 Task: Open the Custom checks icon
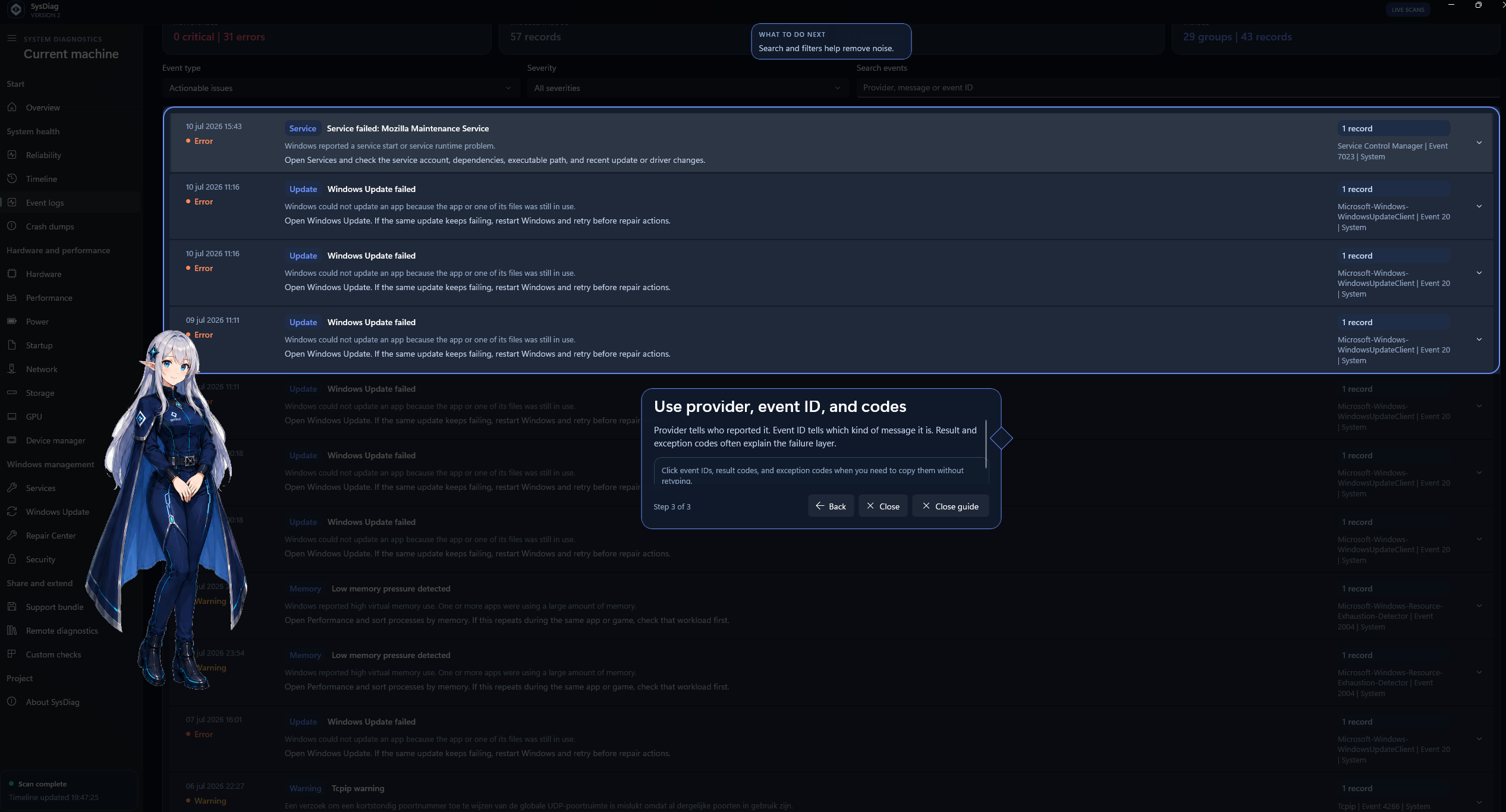12,654
